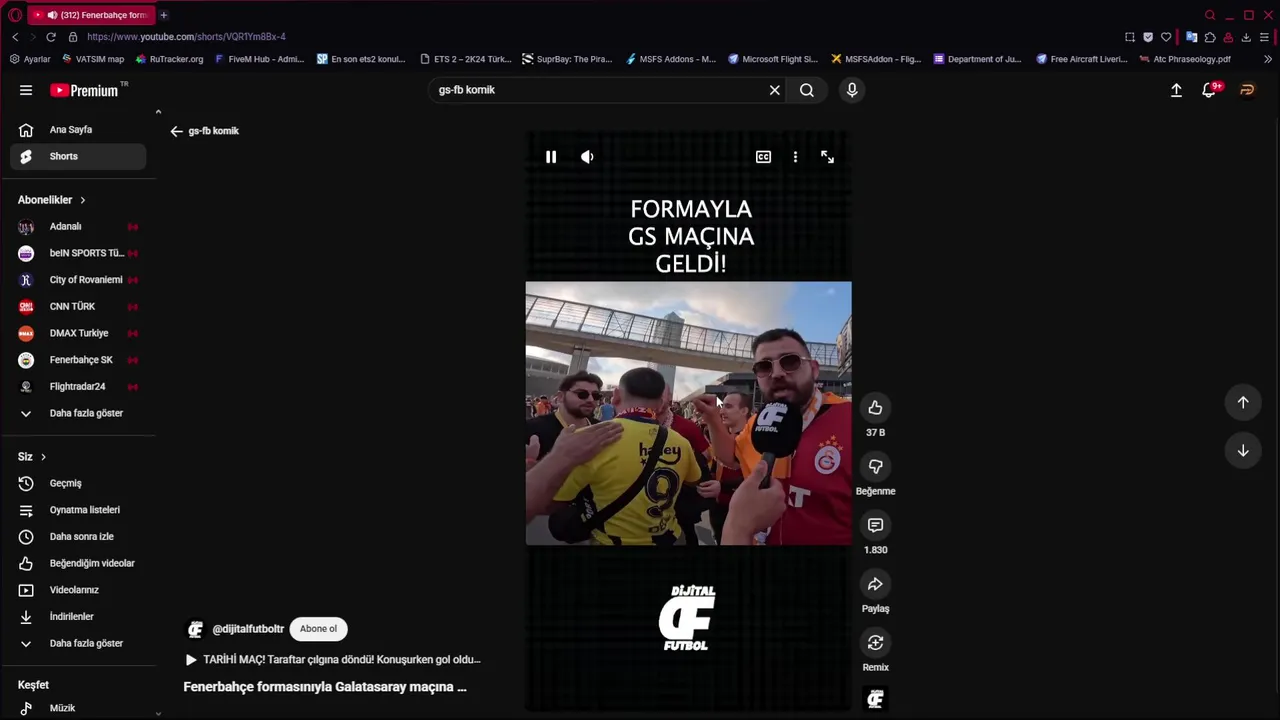Open Daha sonra izle
This screenshot has height=720, width=1280.
[x=78, y=537]
